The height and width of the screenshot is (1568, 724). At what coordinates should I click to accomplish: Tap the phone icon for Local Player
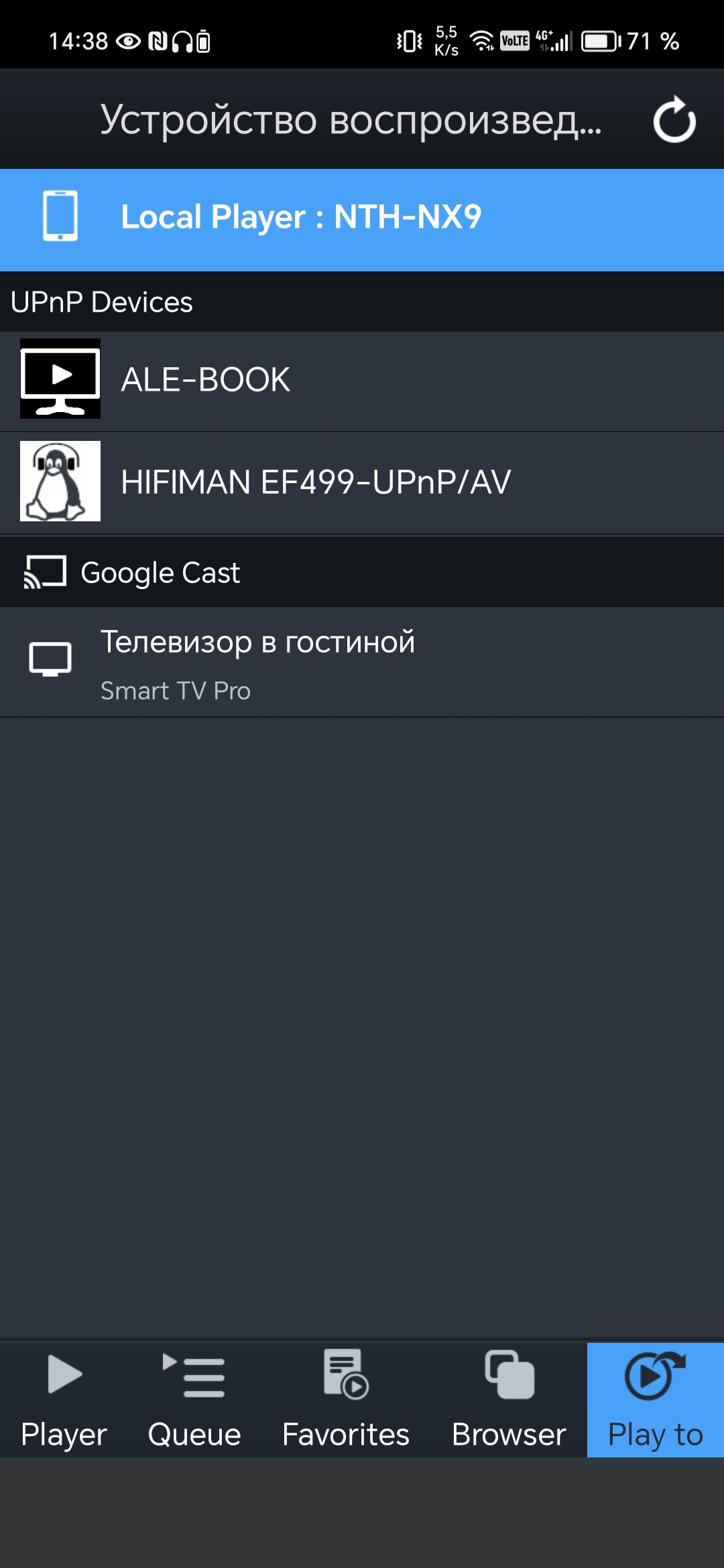point(60,216)
